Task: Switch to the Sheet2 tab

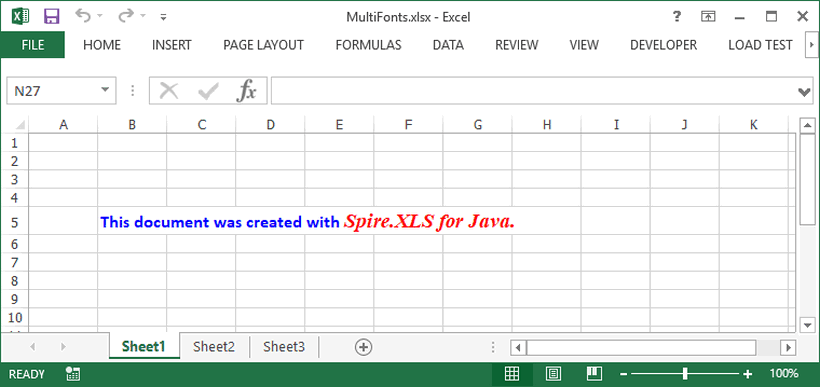Action: coord(214,346)
